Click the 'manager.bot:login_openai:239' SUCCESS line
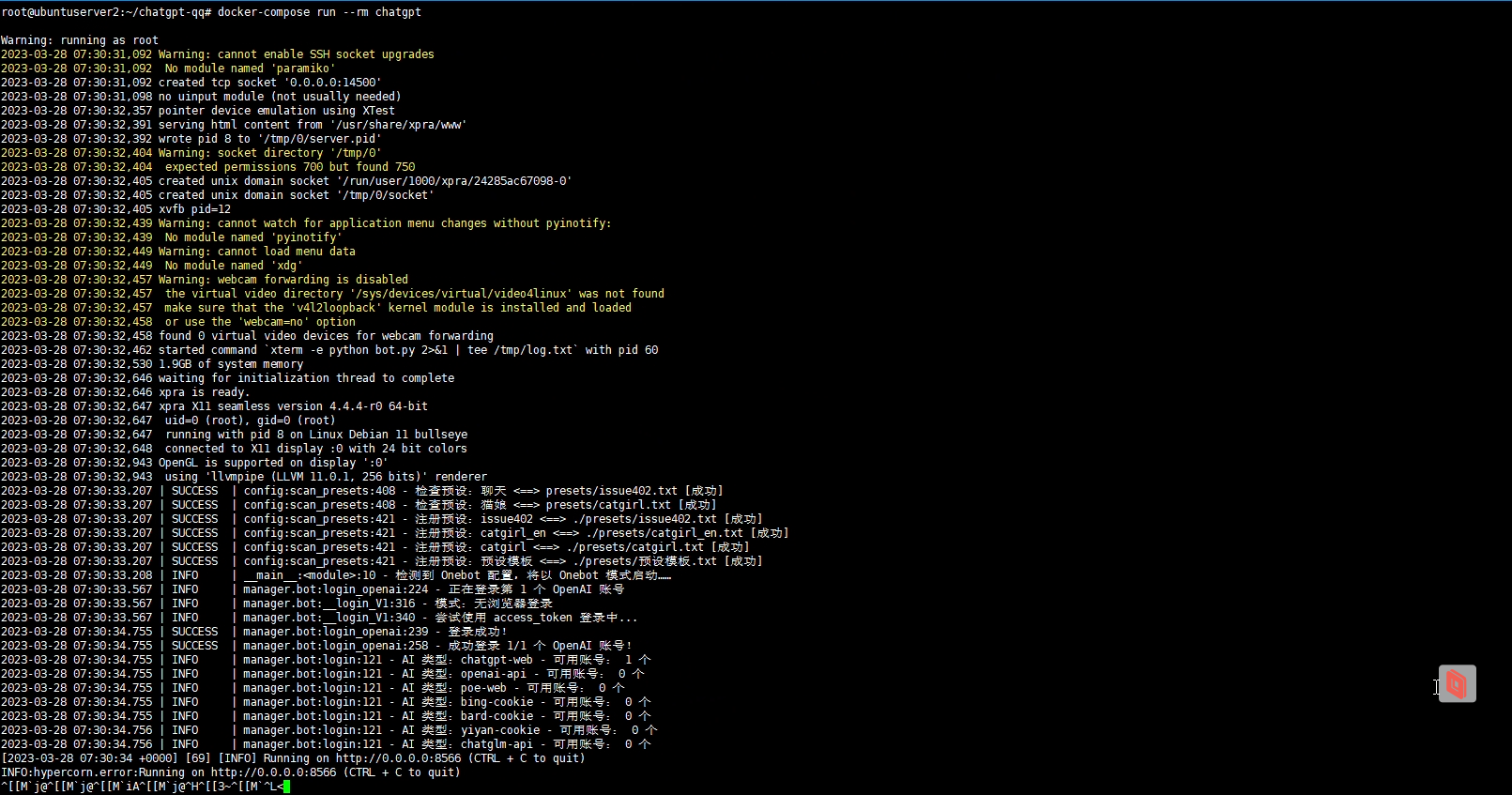The image size is (1512, 795). pyautogui.click(x=253, y=632)
